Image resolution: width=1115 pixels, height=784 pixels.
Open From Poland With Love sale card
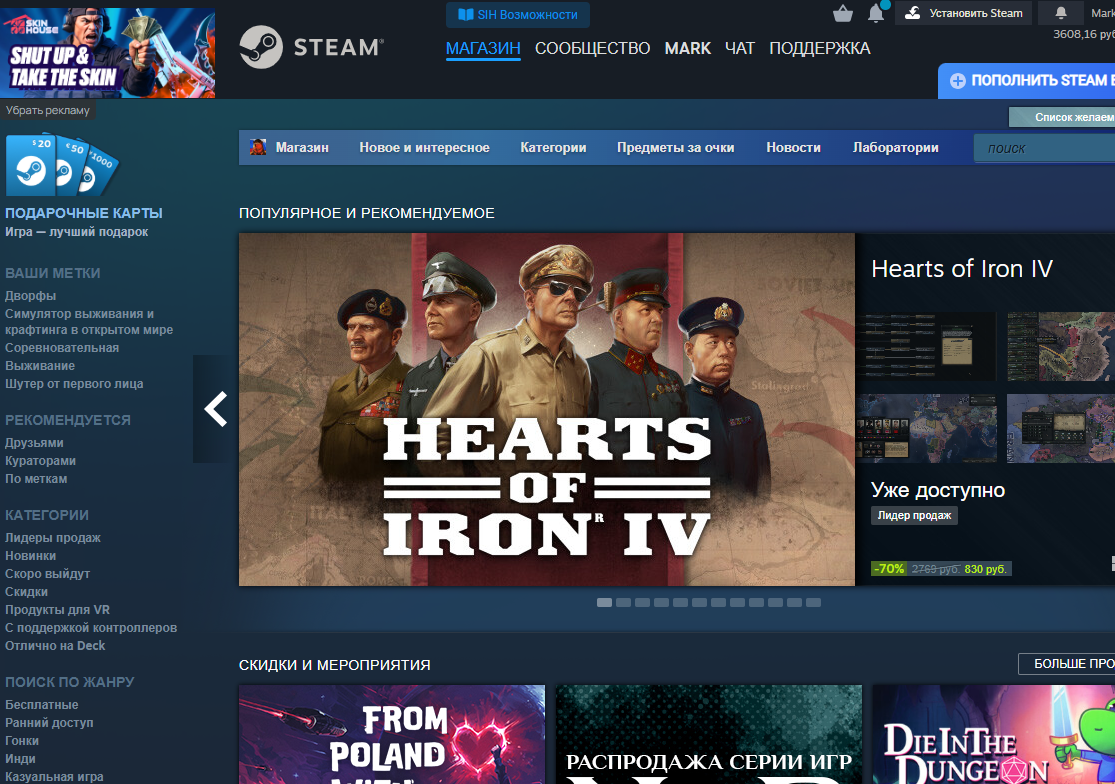392,734
